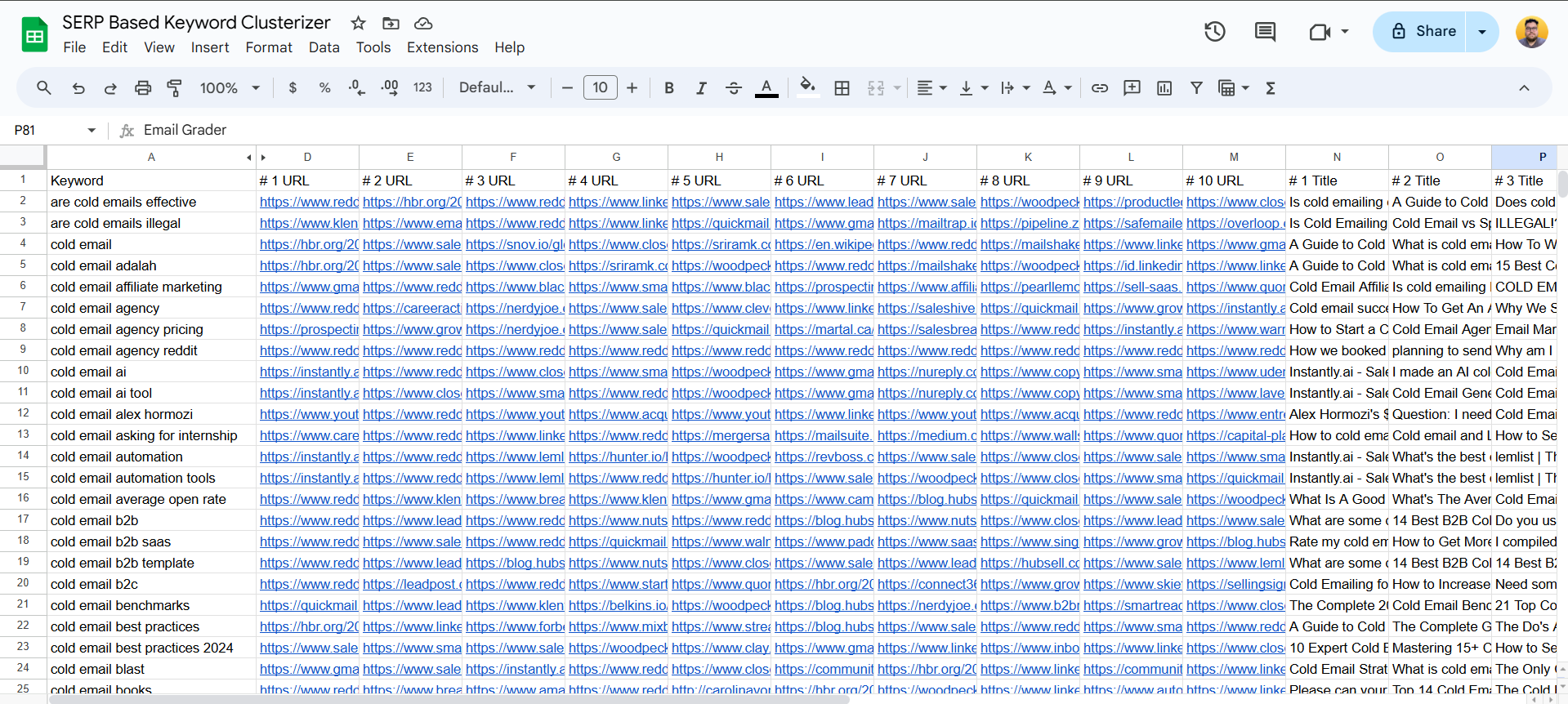Open the comments panel icon
Screen dimensions: 1568x704
1265,32
